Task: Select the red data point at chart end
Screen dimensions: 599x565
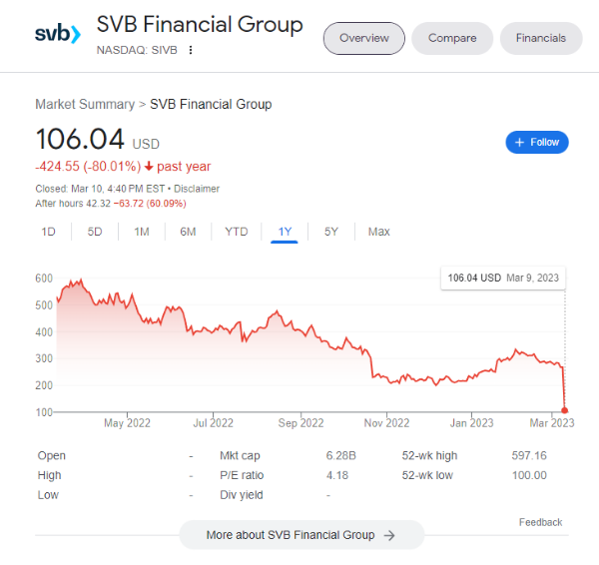Action: coord(564,410)
